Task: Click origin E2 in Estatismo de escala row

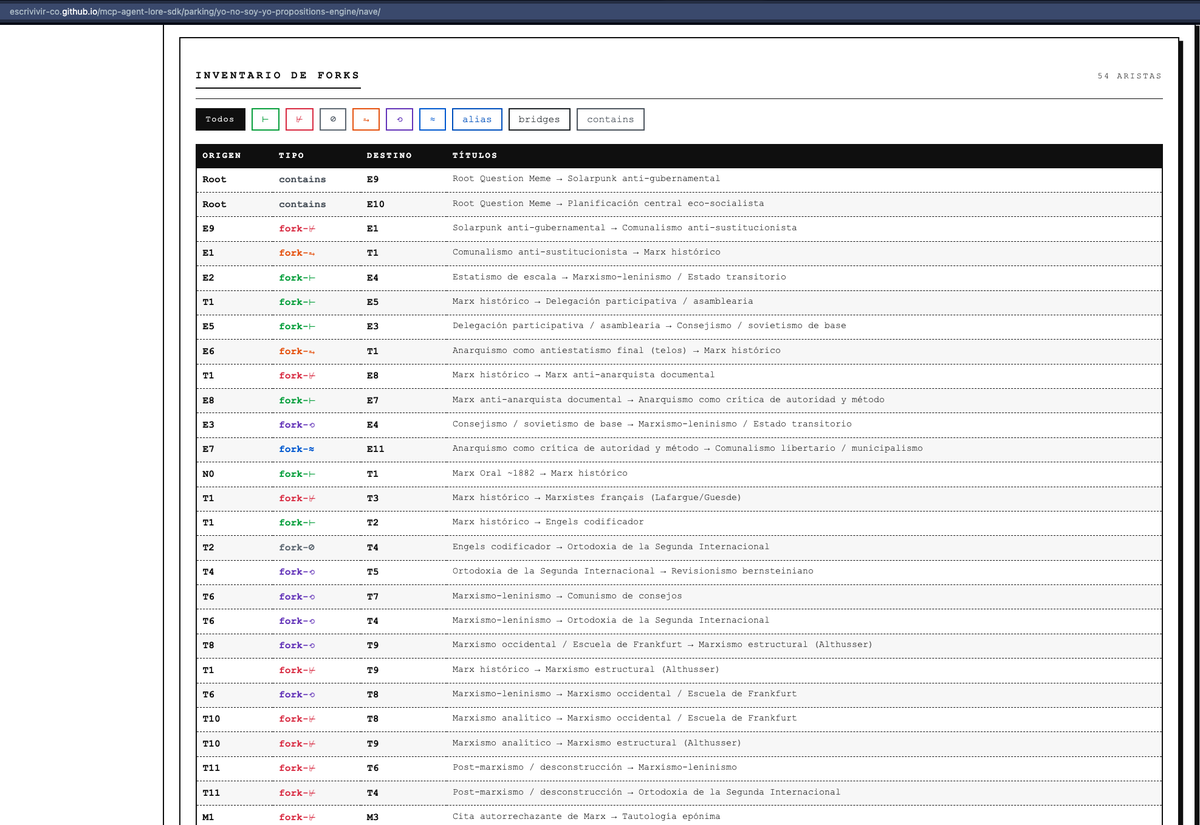Action: [x=208, y=277]
